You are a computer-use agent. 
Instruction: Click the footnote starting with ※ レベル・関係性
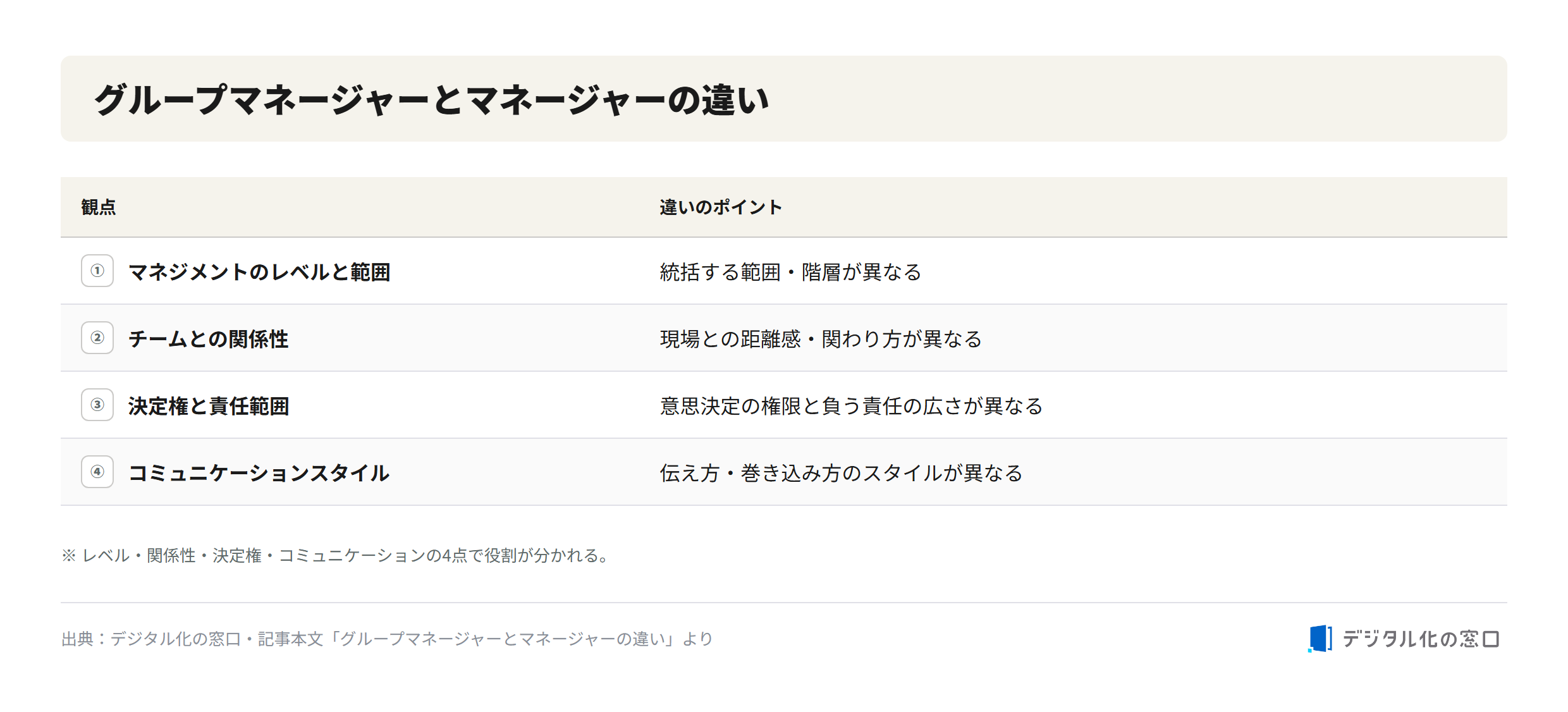click(x=336, y=555)
